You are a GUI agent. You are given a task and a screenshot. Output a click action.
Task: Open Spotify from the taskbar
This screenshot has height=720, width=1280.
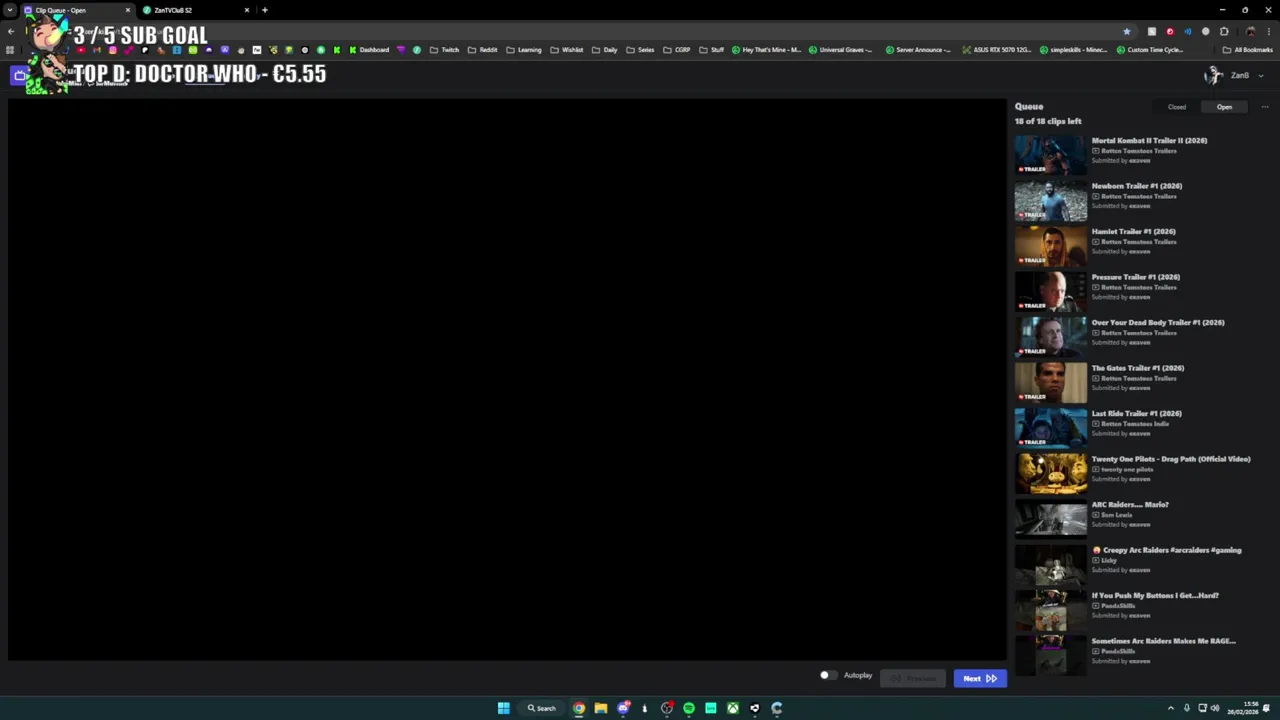pyautogui.click(x=689, y=708)
